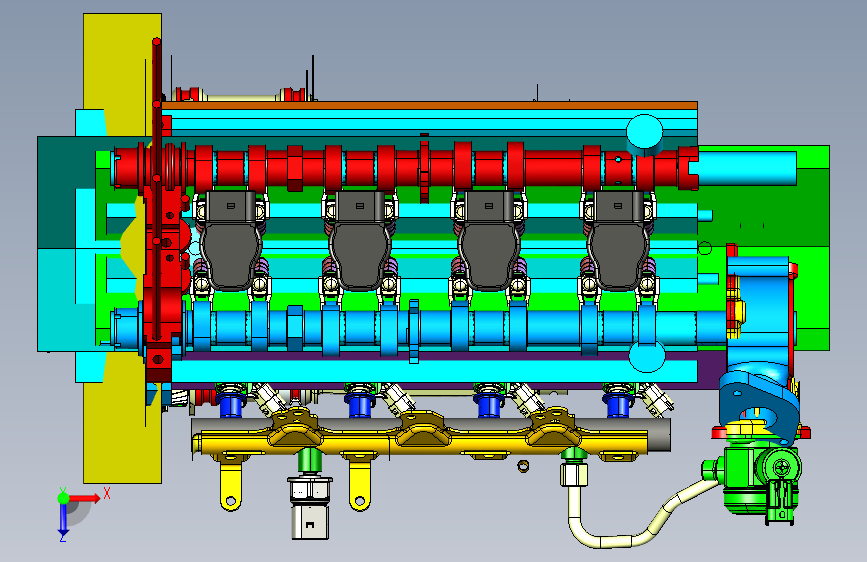Viewport: 867px width, 562px height.
Task: Select the cyan round cap near lower camshaft end
Action: pos(647,355)
